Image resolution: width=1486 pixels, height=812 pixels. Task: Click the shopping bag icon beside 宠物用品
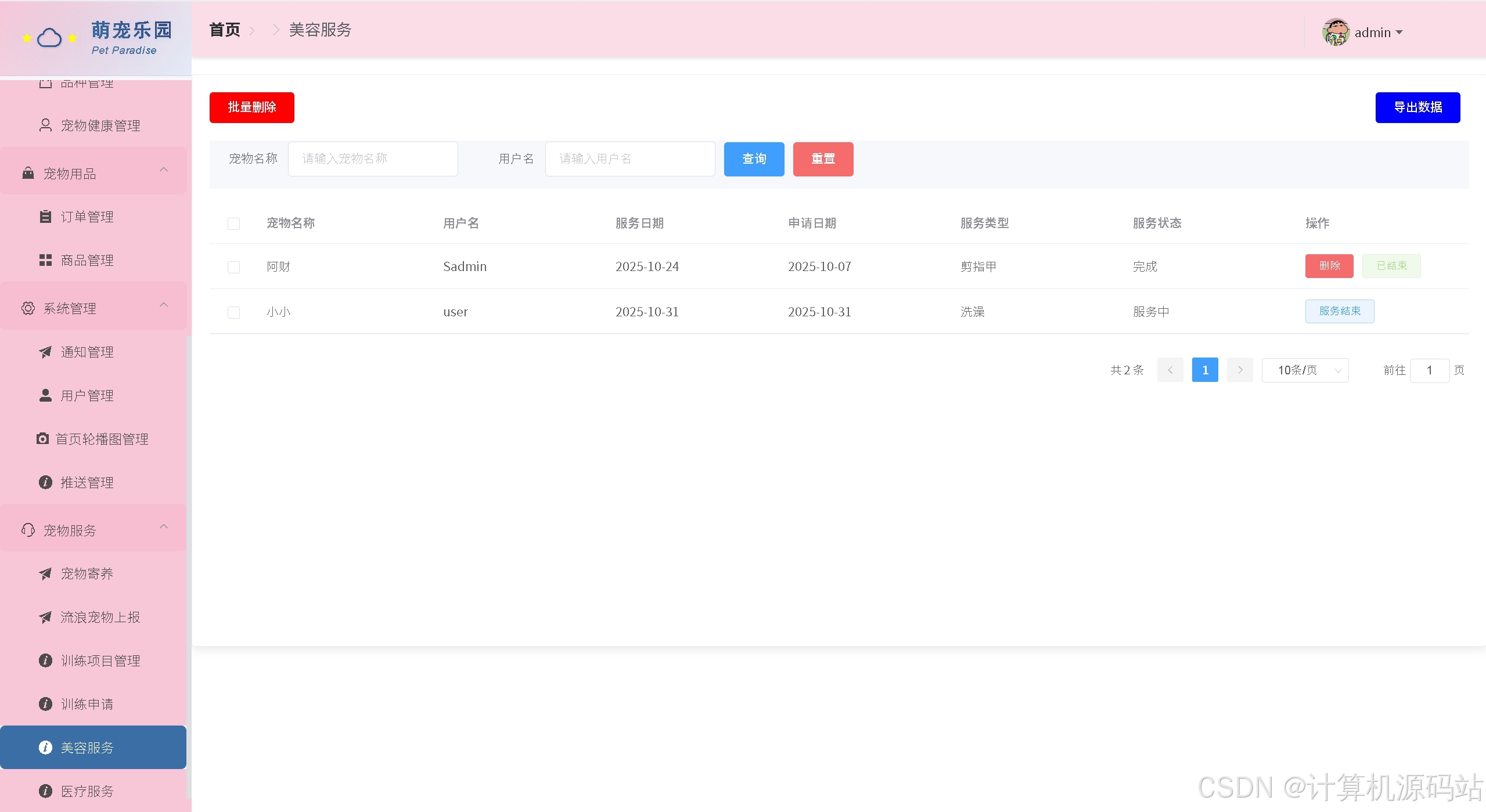tap(28, 173)
